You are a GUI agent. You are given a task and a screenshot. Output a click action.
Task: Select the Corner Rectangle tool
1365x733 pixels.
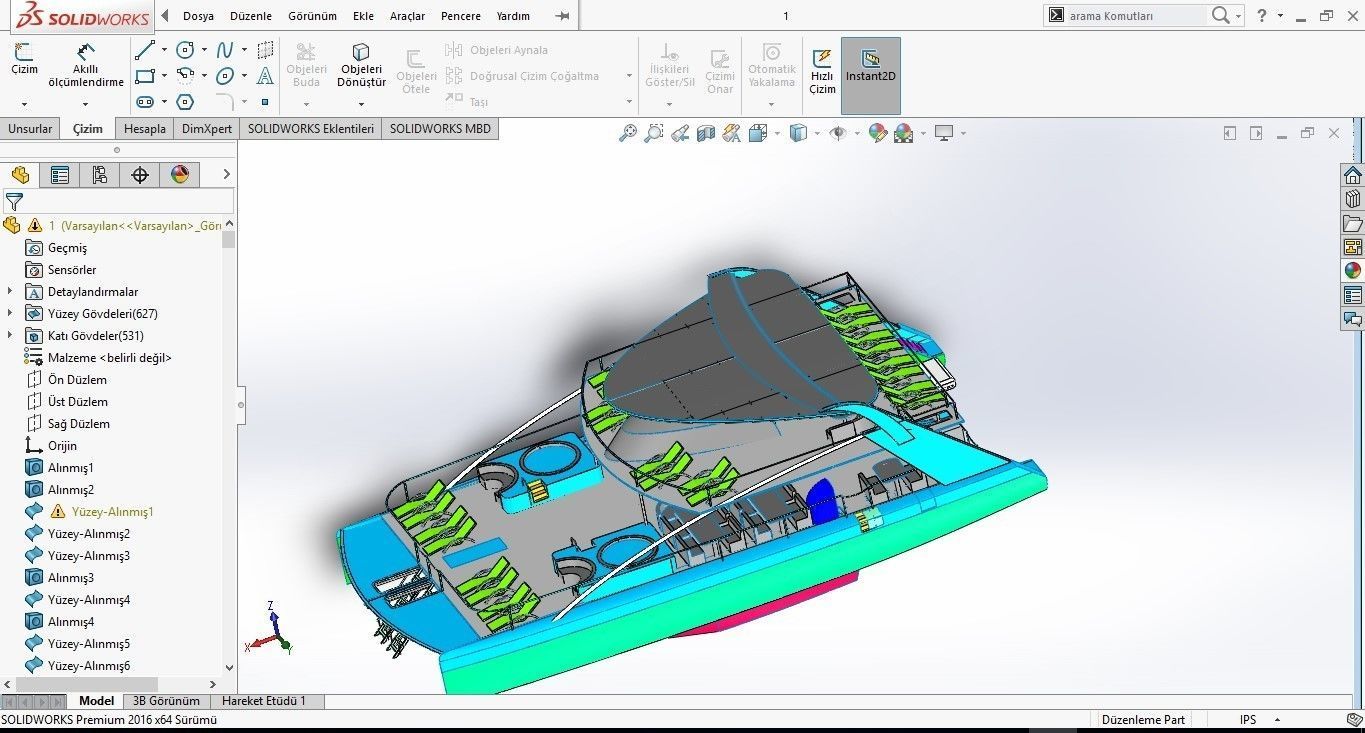(x=145, y=76)
